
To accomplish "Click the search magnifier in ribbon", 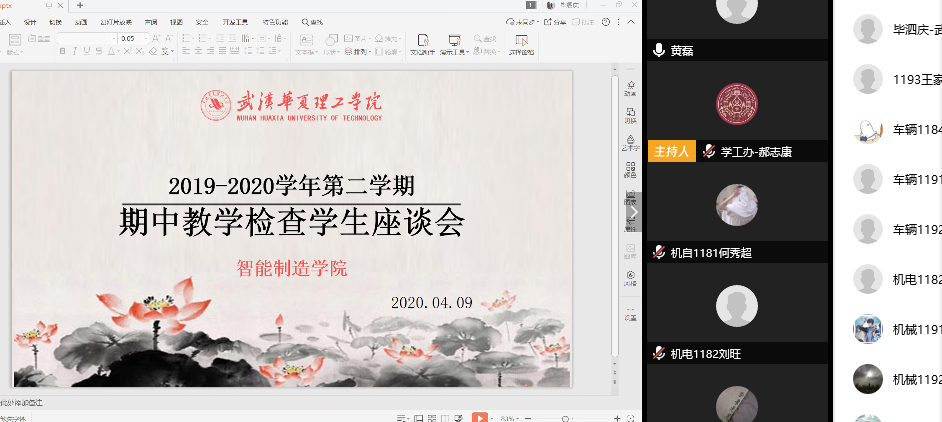I will (304, 21).
